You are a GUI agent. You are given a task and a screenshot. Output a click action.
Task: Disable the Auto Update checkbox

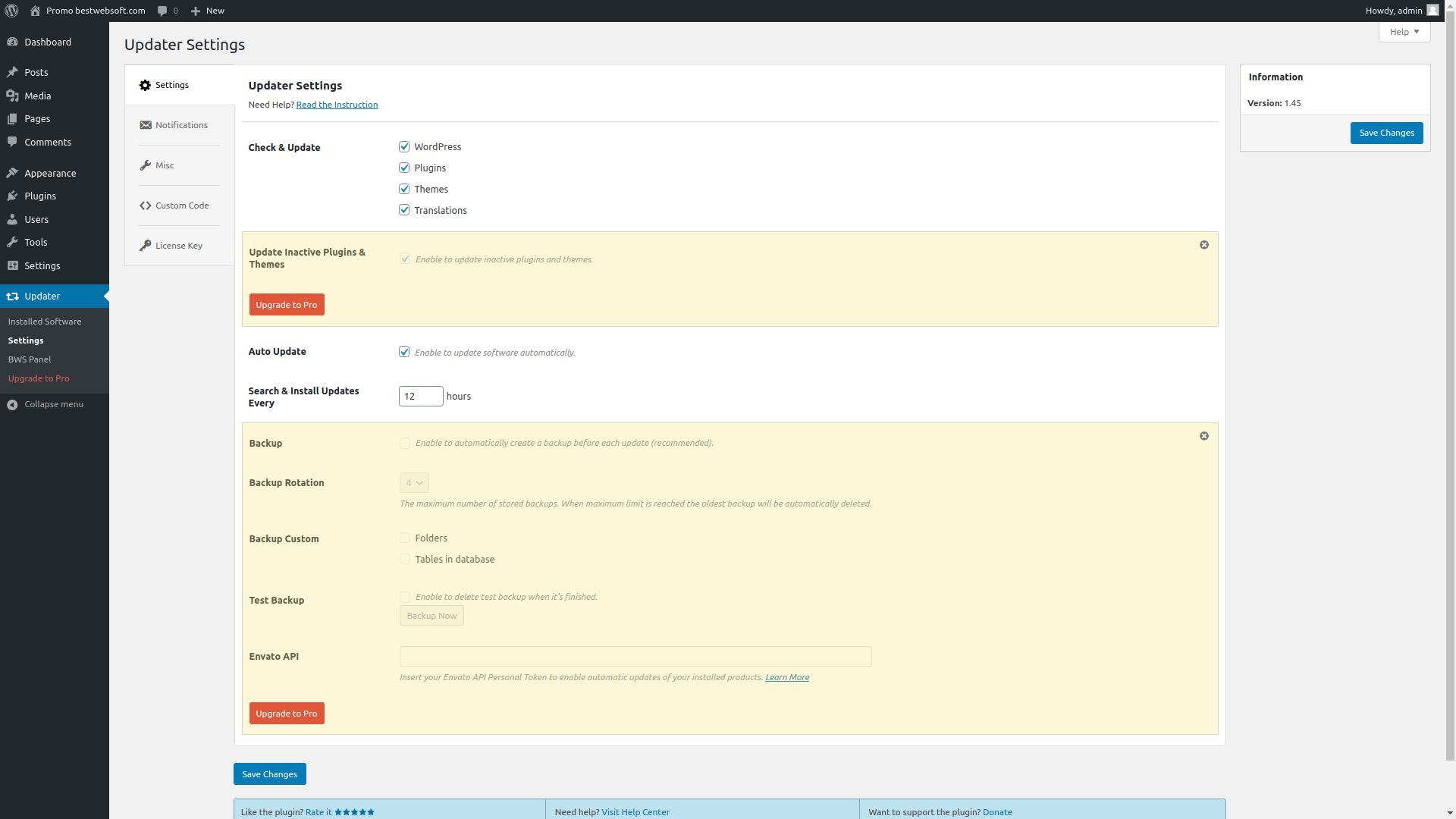point(404,351)
